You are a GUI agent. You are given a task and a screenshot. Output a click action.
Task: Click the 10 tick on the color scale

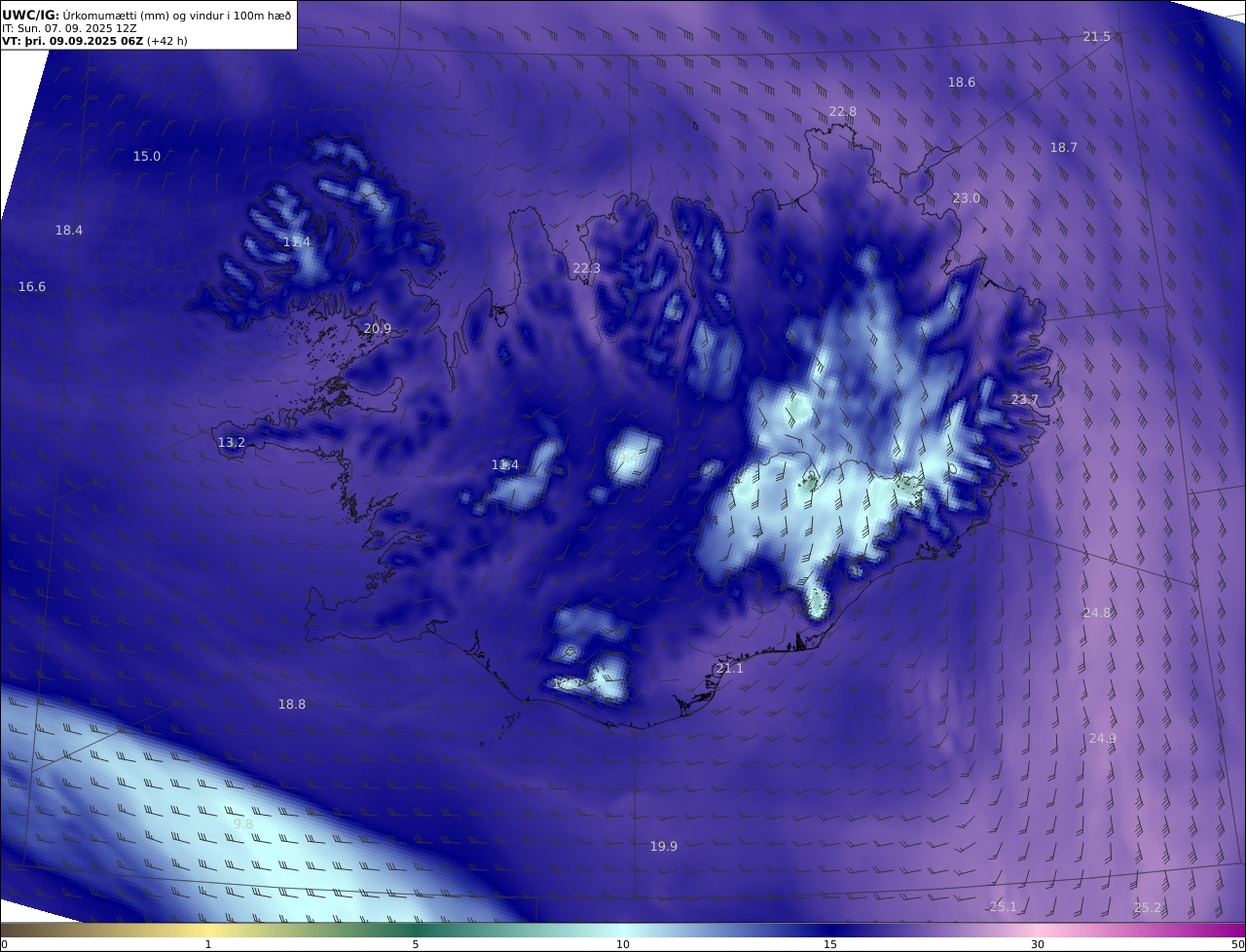(623, 944)
